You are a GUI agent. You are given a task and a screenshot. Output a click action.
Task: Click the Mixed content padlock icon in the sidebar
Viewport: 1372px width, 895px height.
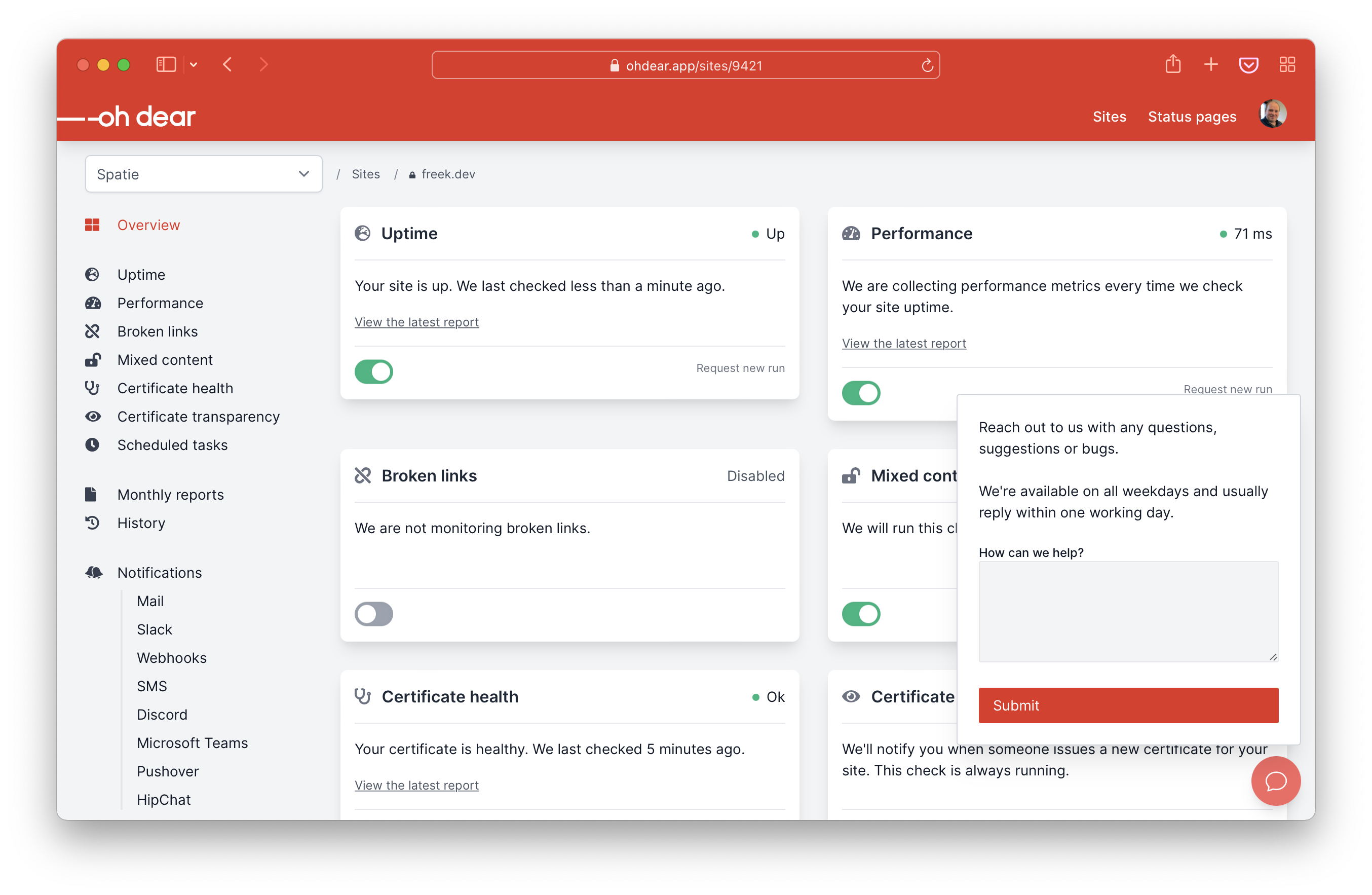[92, 359]
